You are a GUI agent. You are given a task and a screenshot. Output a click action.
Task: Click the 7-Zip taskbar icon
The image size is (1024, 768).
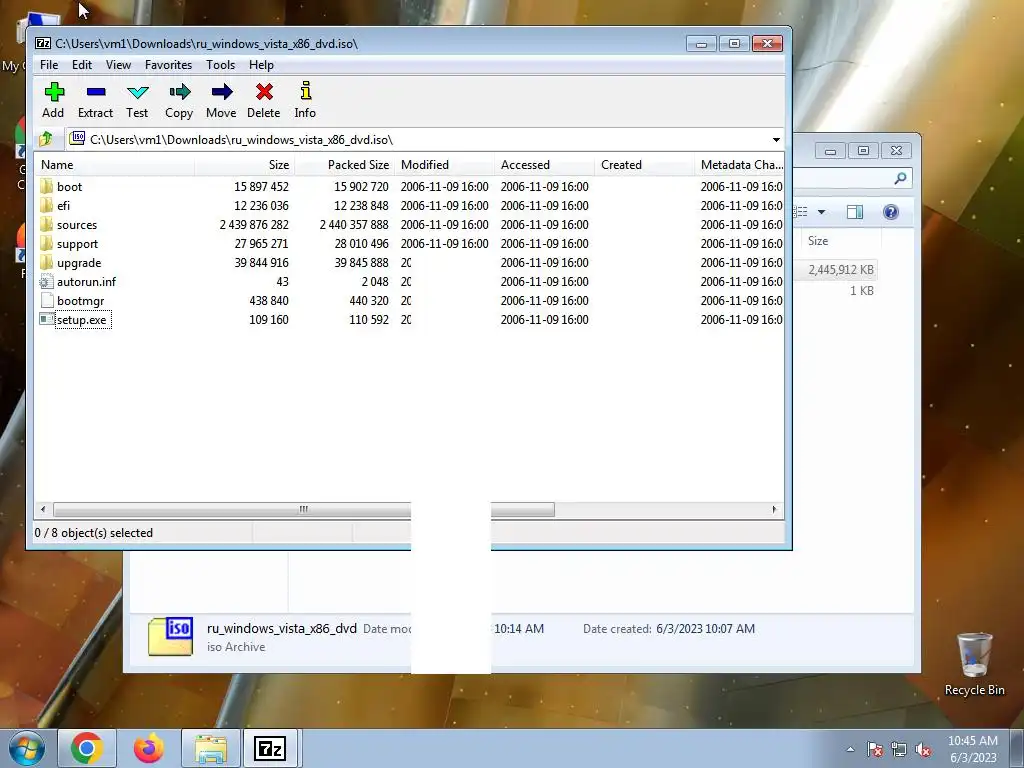(x=270, y=748)
